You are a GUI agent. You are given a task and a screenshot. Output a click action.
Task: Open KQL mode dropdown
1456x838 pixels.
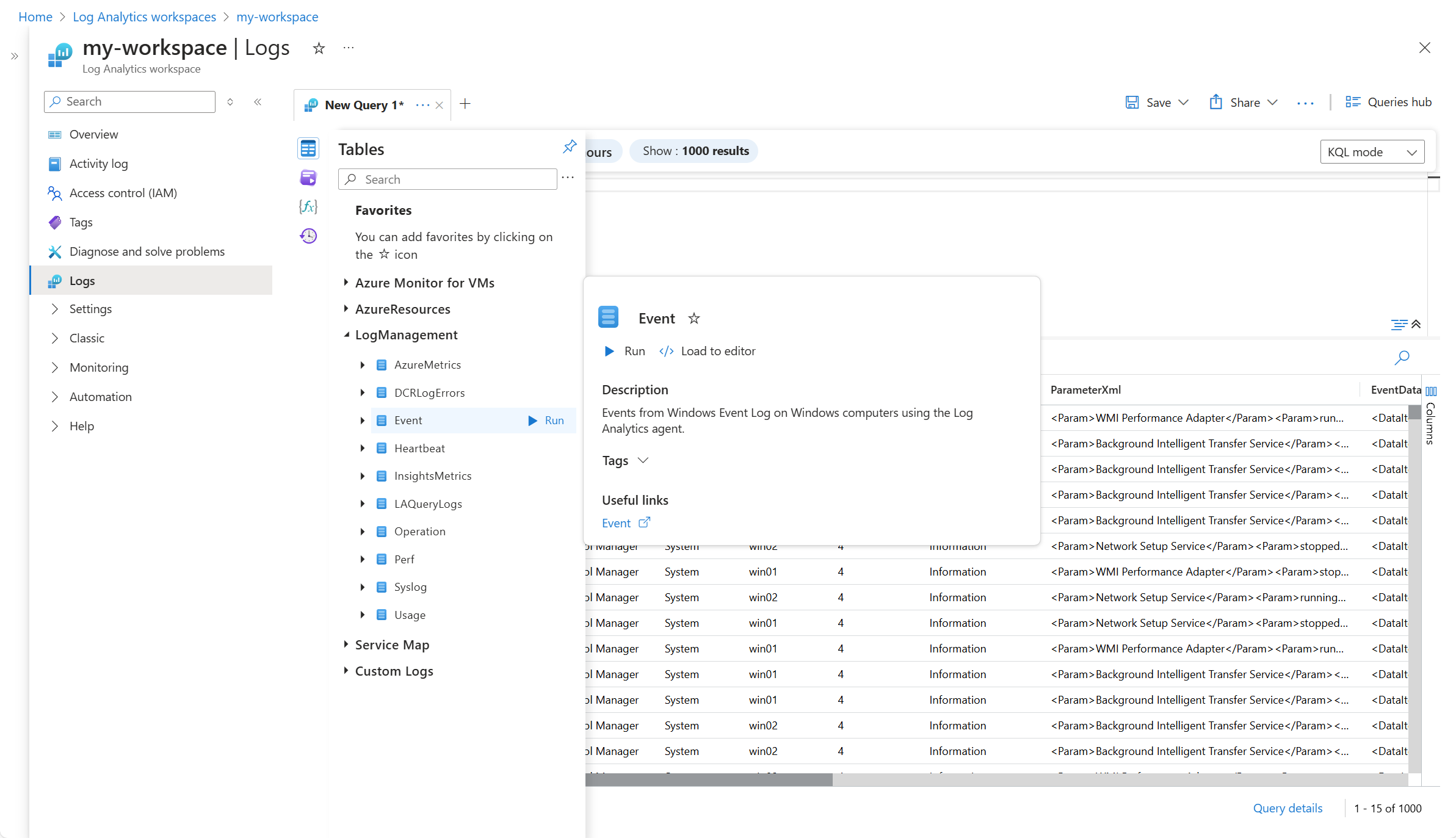[x=1372, y=152]
